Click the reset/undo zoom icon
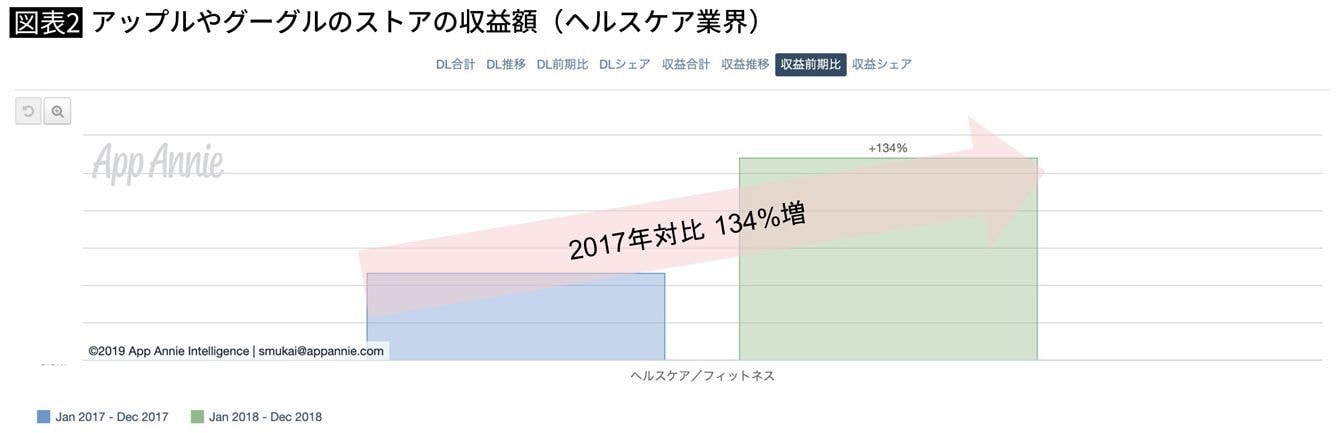Screen dimensions: 1340x433 [x=28, y=111]
